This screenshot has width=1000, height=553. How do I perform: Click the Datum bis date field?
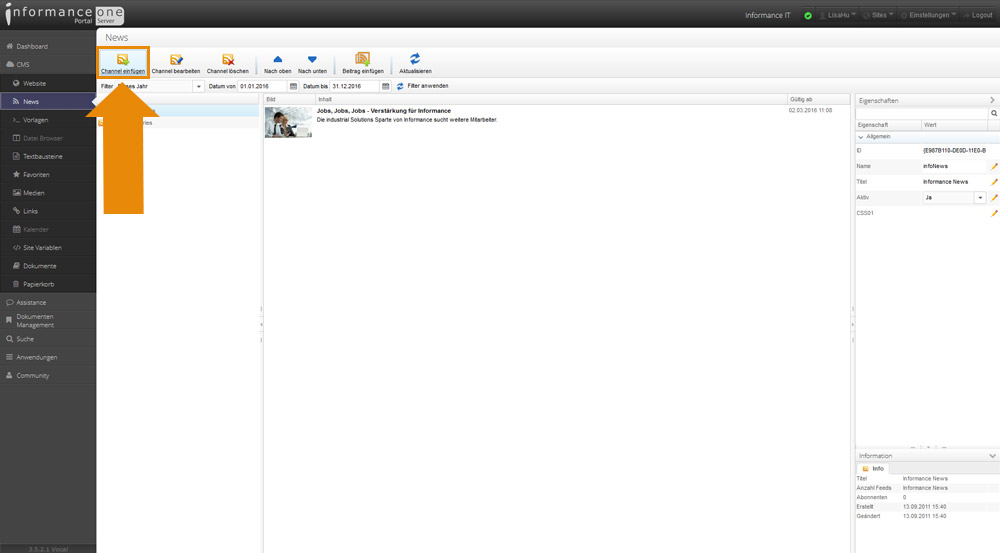(x=355, y=86)
